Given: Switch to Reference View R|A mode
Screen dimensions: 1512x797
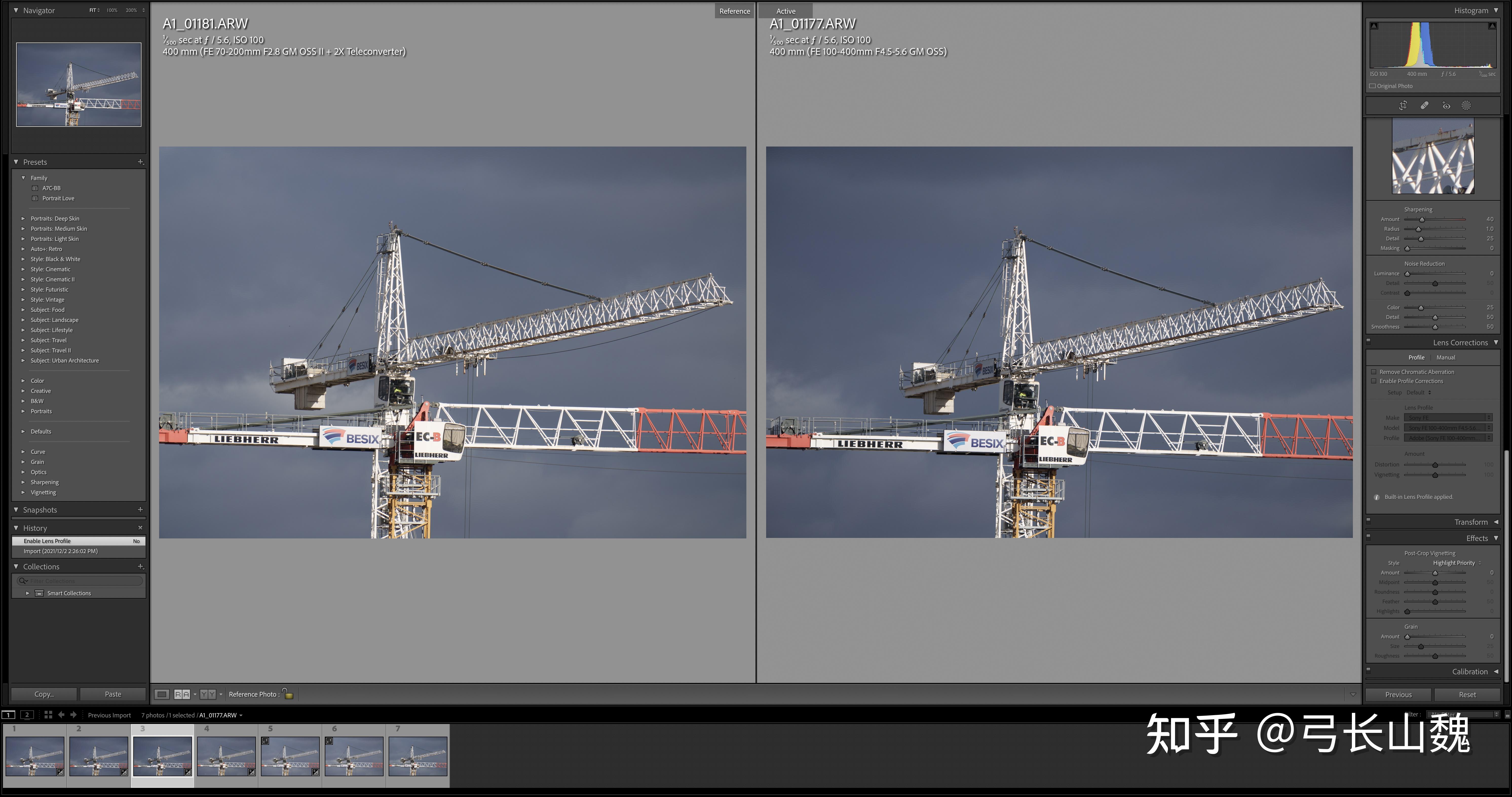Looking at the screenshot, I should click(x=182, y=694).
